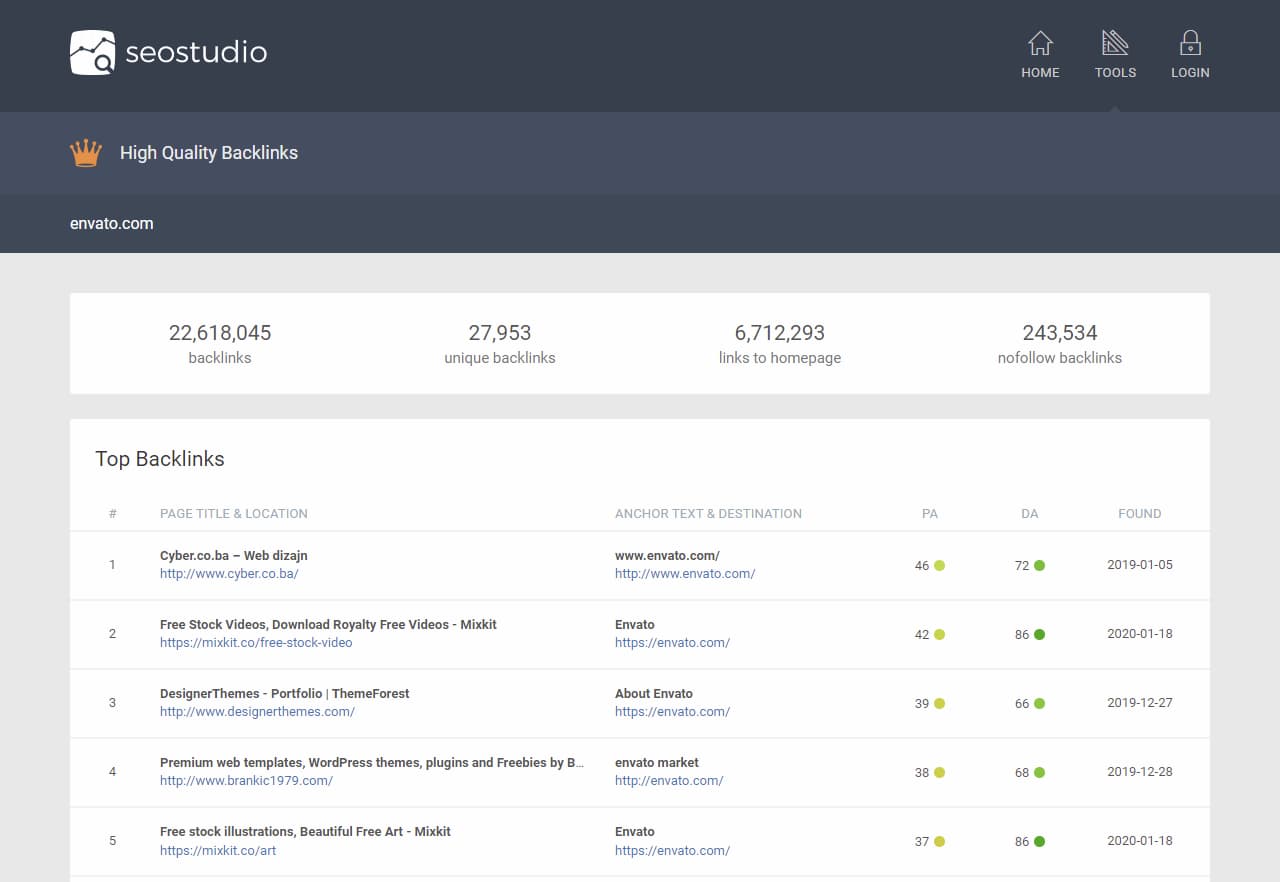Open the http://www.cyber.co.ba/ link
The height and width of the screenshot is (882, 1280).
[229, 574]
